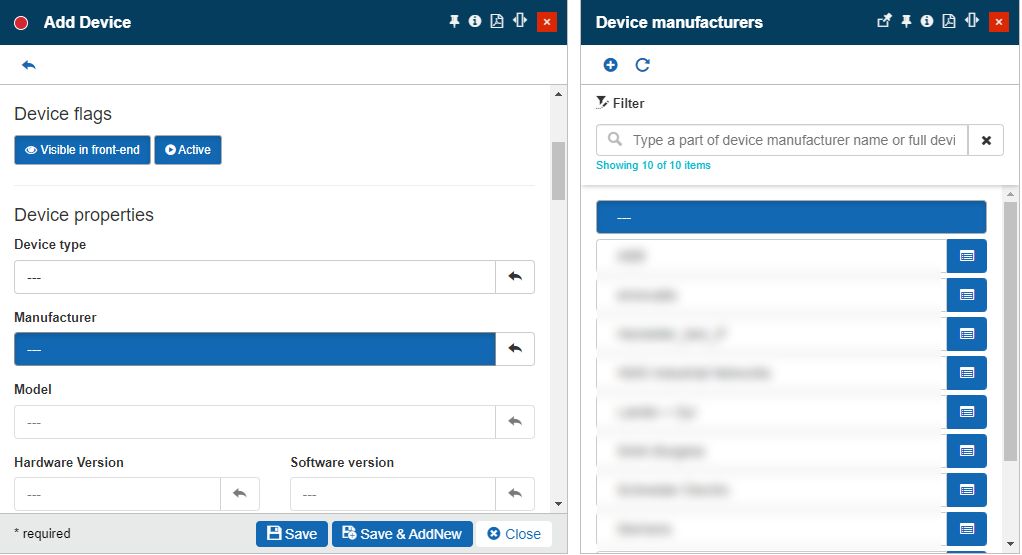The width and height of the screenshot is (1022, 555).
Task: Refresh the device manufacturers list
Action: tap(642, 65)
